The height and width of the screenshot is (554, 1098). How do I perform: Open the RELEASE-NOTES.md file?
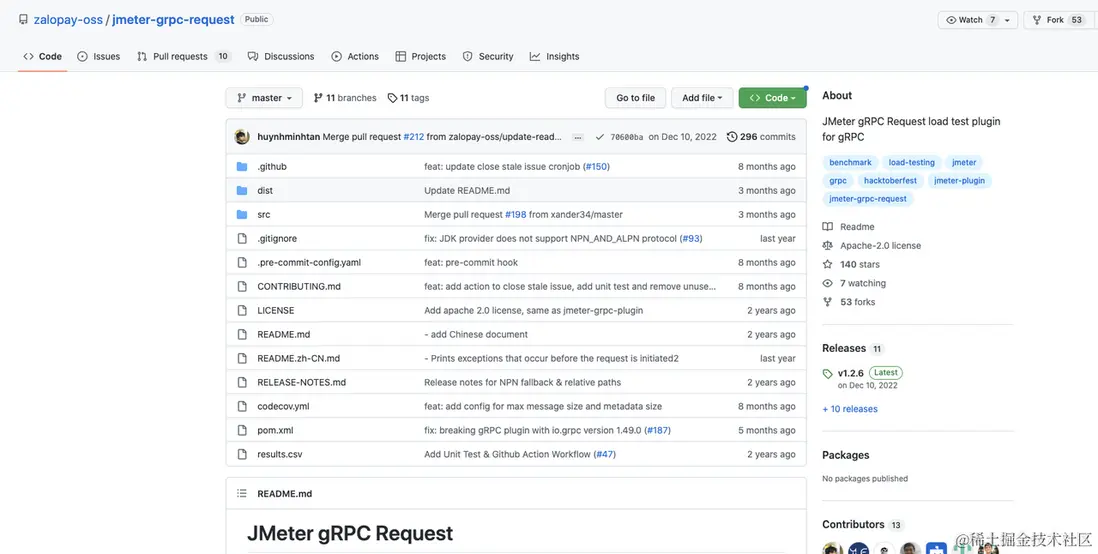[x=301, y=382]
